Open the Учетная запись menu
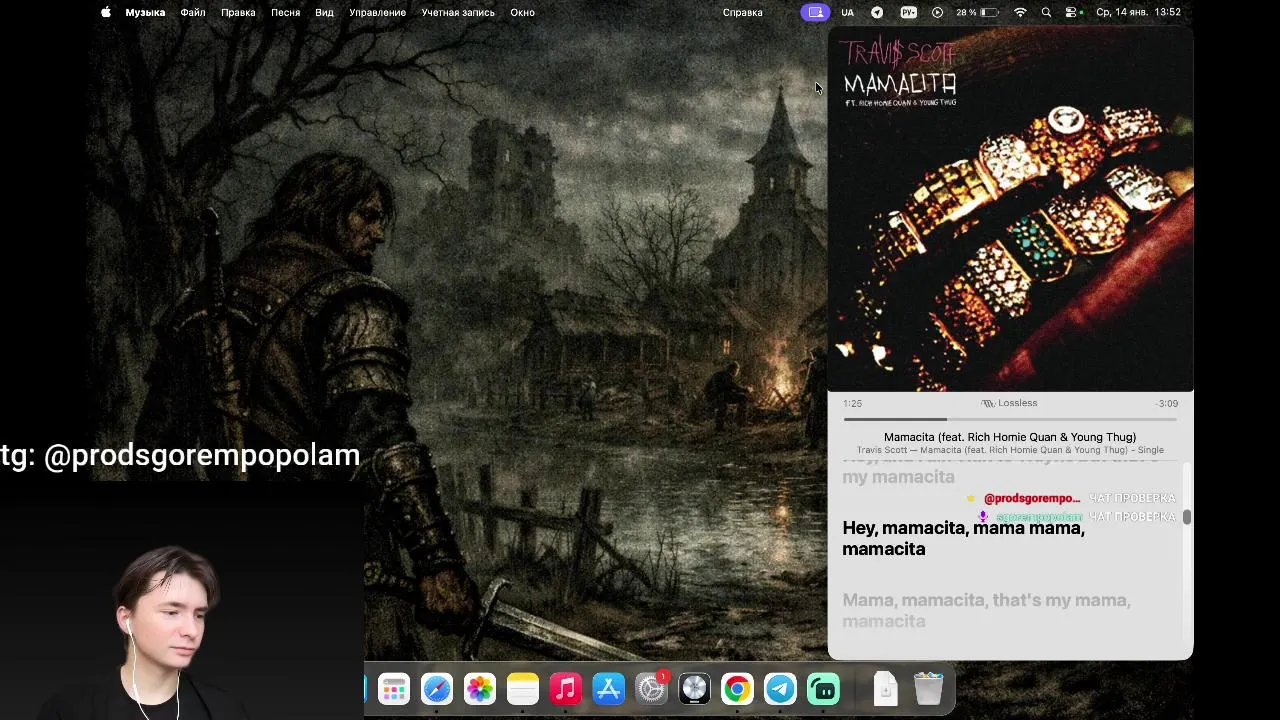Image resolution: width=1280 pixels, height=720 pixels. [x=458, y=12]
